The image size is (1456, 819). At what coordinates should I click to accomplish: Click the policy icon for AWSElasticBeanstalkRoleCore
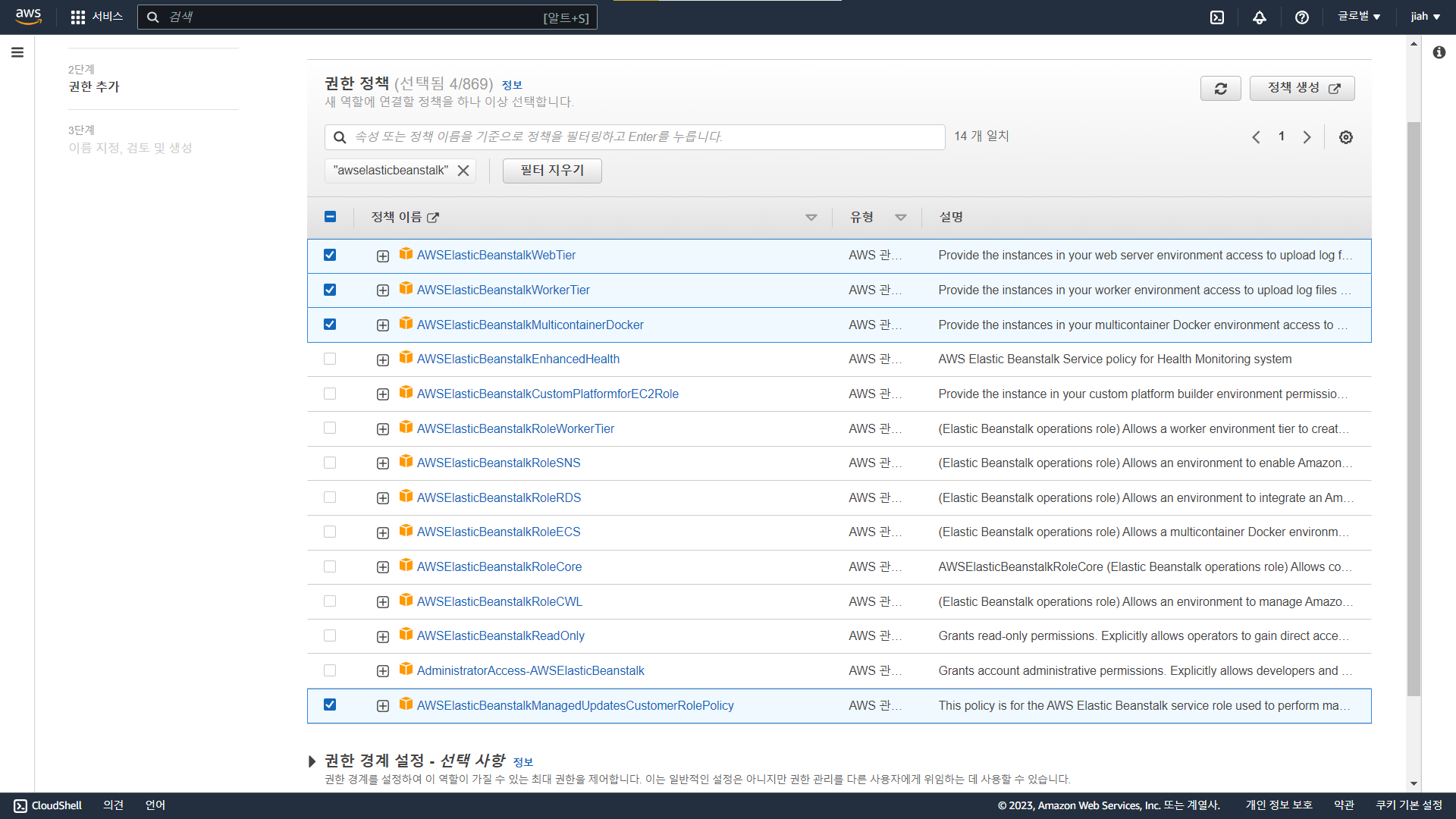406,565
